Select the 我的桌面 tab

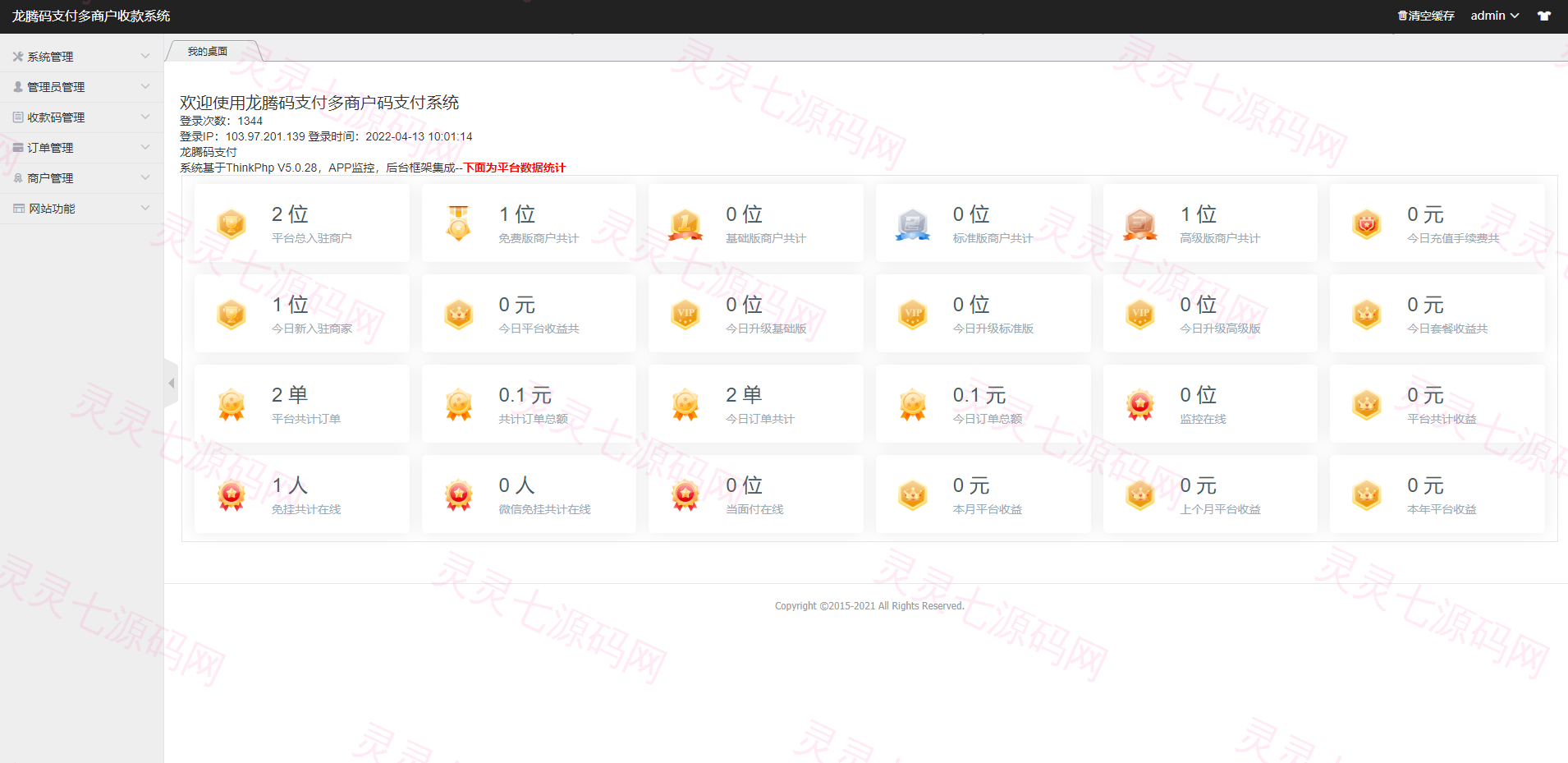[x=208, y=51]
